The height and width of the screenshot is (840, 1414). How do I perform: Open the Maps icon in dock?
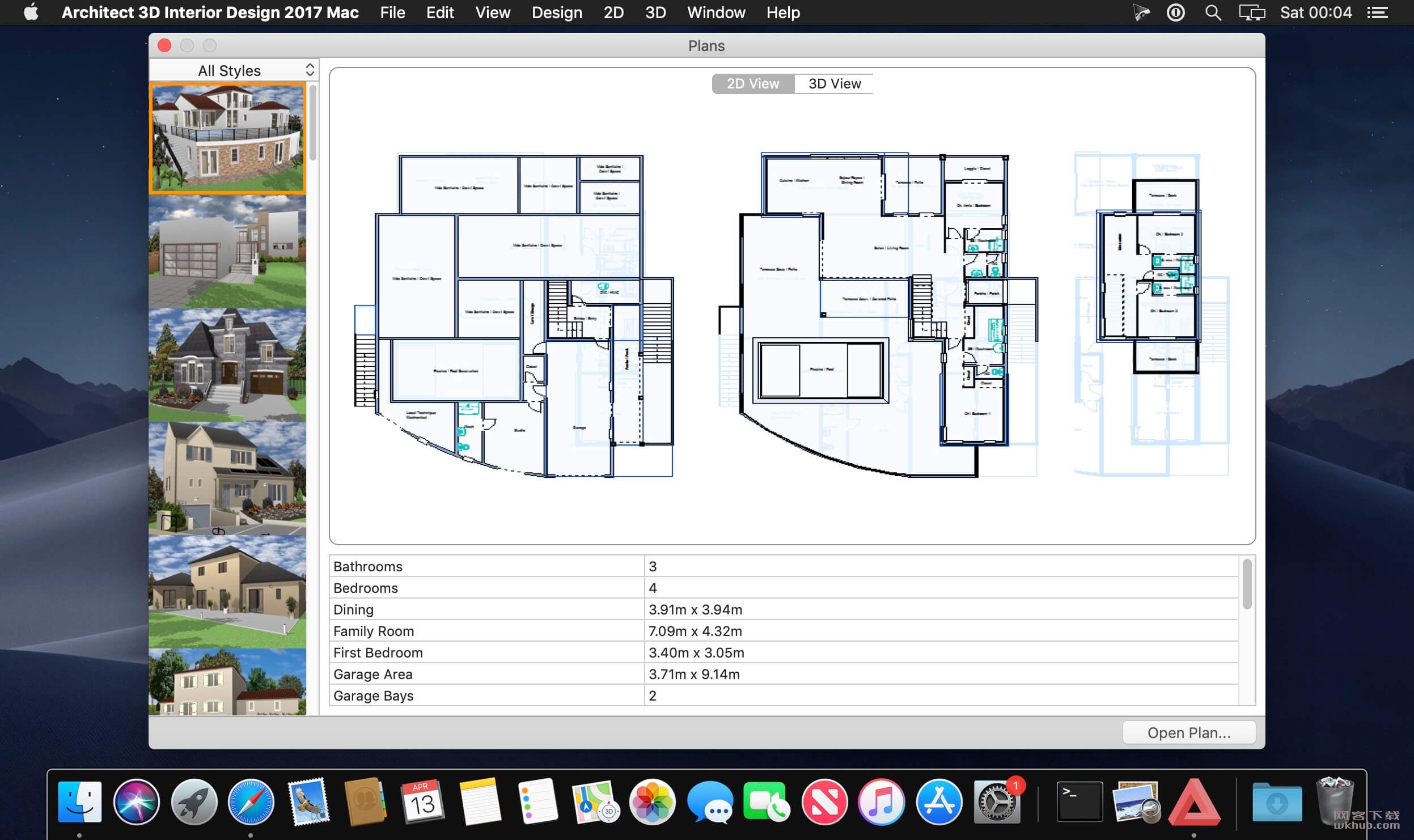coord(595,801)
